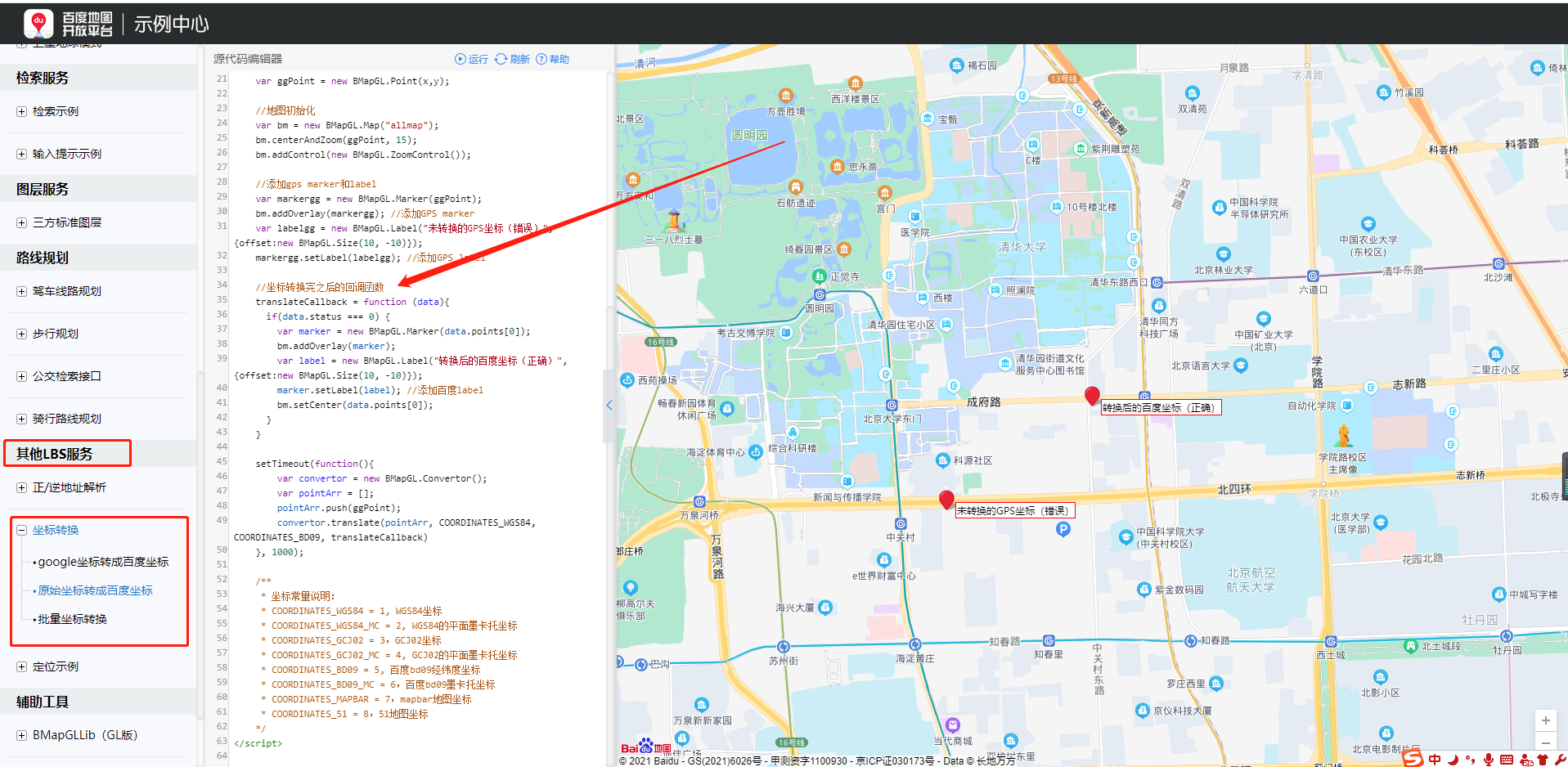Expand the BMapGLLib（GL版） item
Screen dimensions: 1568x767
tap(21, 736)
